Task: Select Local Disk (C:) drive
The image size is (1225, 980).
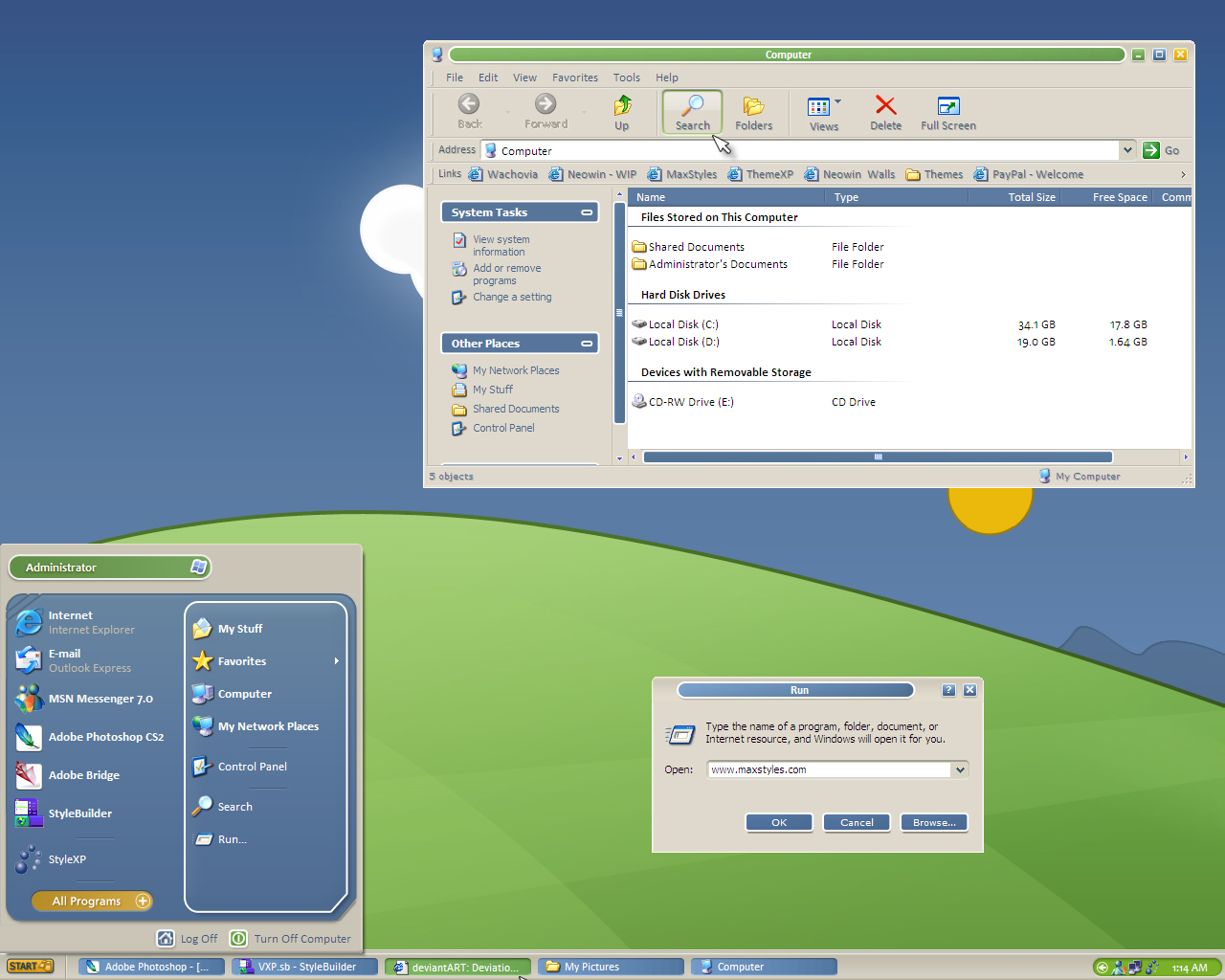Action: coord(676,324)
